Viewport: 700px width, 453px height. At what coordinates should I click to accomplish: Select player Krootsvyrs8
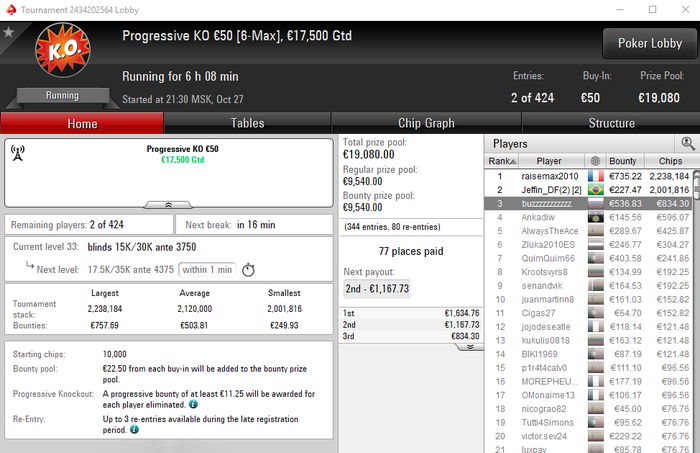coord(544,272)
